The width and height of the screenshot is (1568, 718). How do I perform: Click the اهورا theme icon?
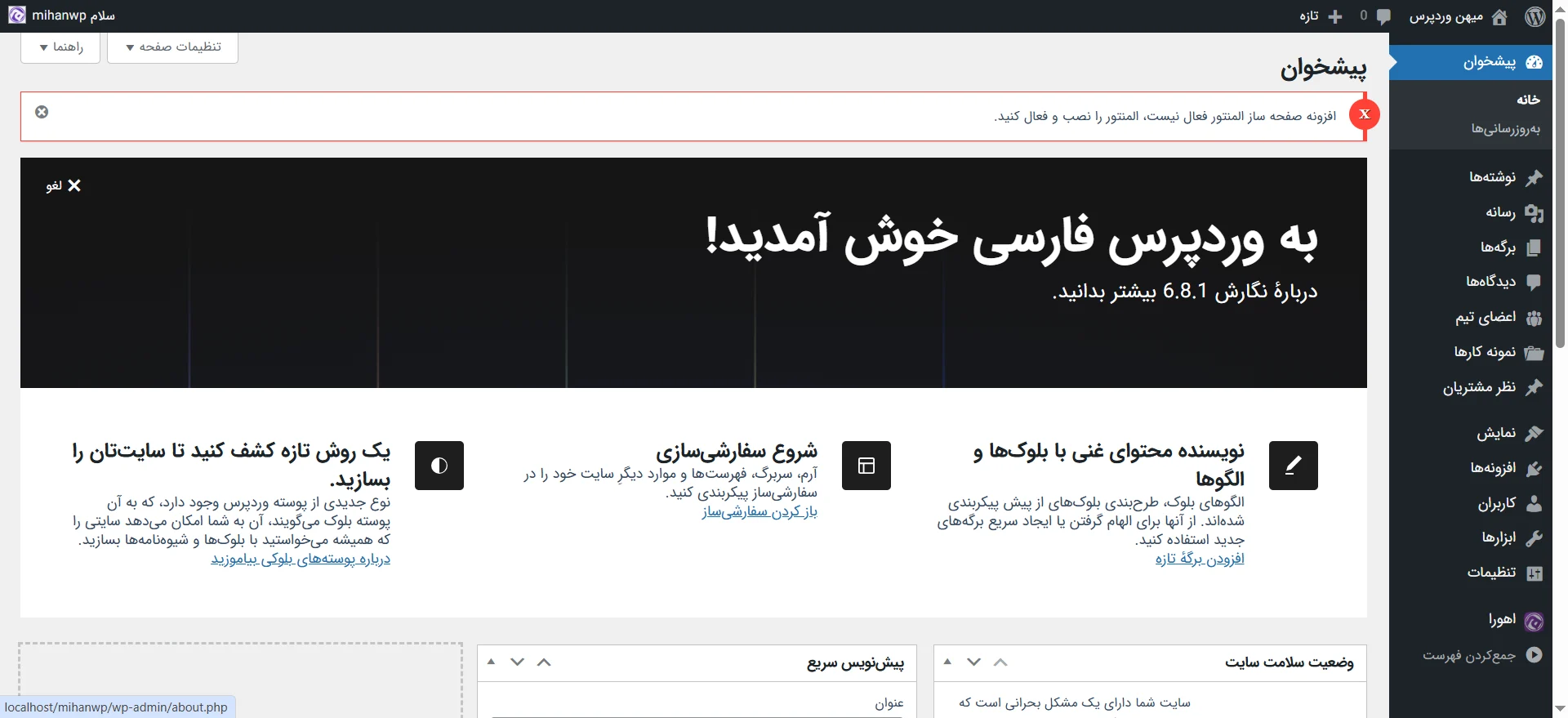click(x=1535, y=622)
